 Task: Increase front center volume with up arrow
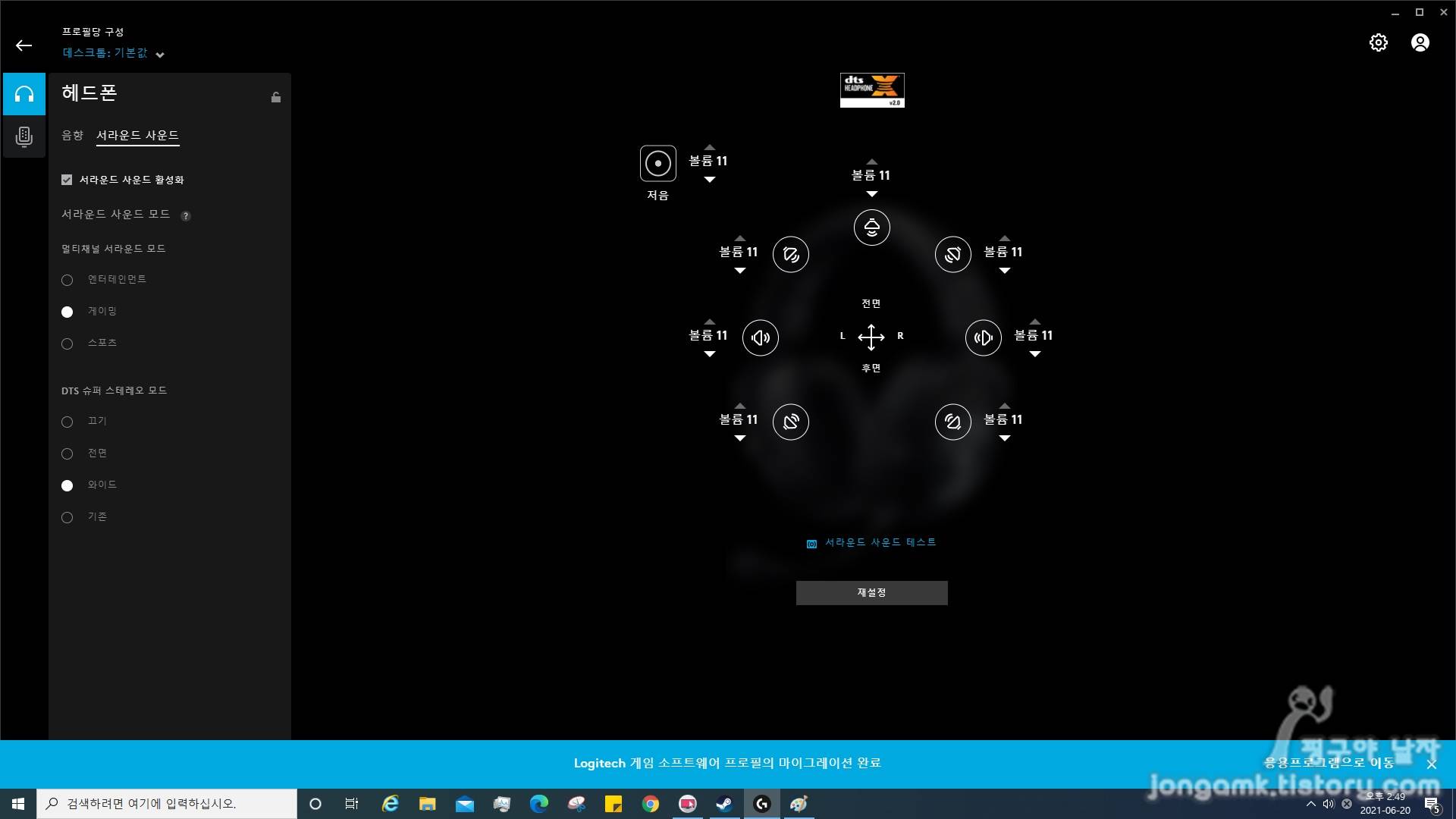tap(871, 162)
